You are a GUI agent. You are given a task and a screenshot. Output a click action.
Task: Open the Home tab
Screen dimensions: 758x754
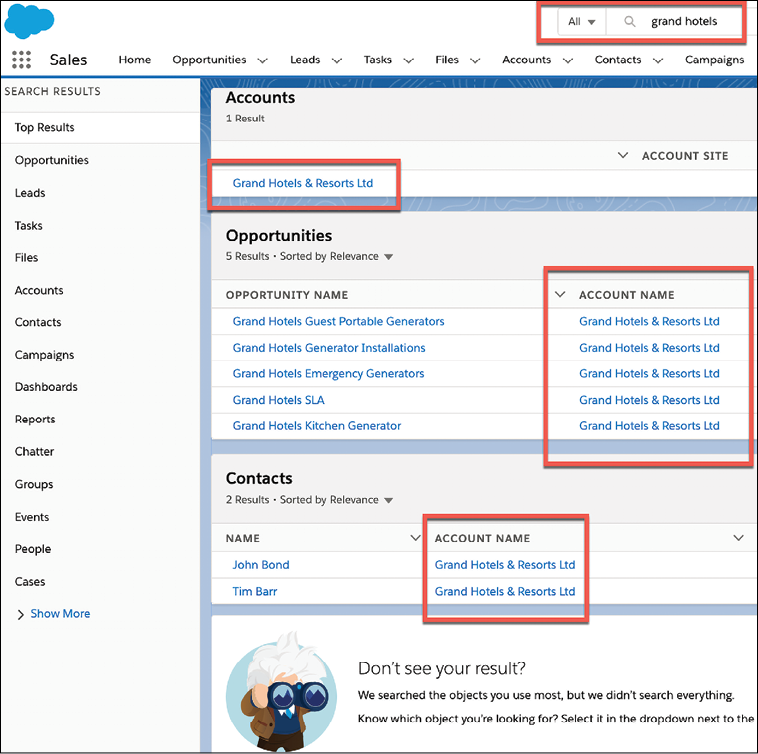[135, 59]
